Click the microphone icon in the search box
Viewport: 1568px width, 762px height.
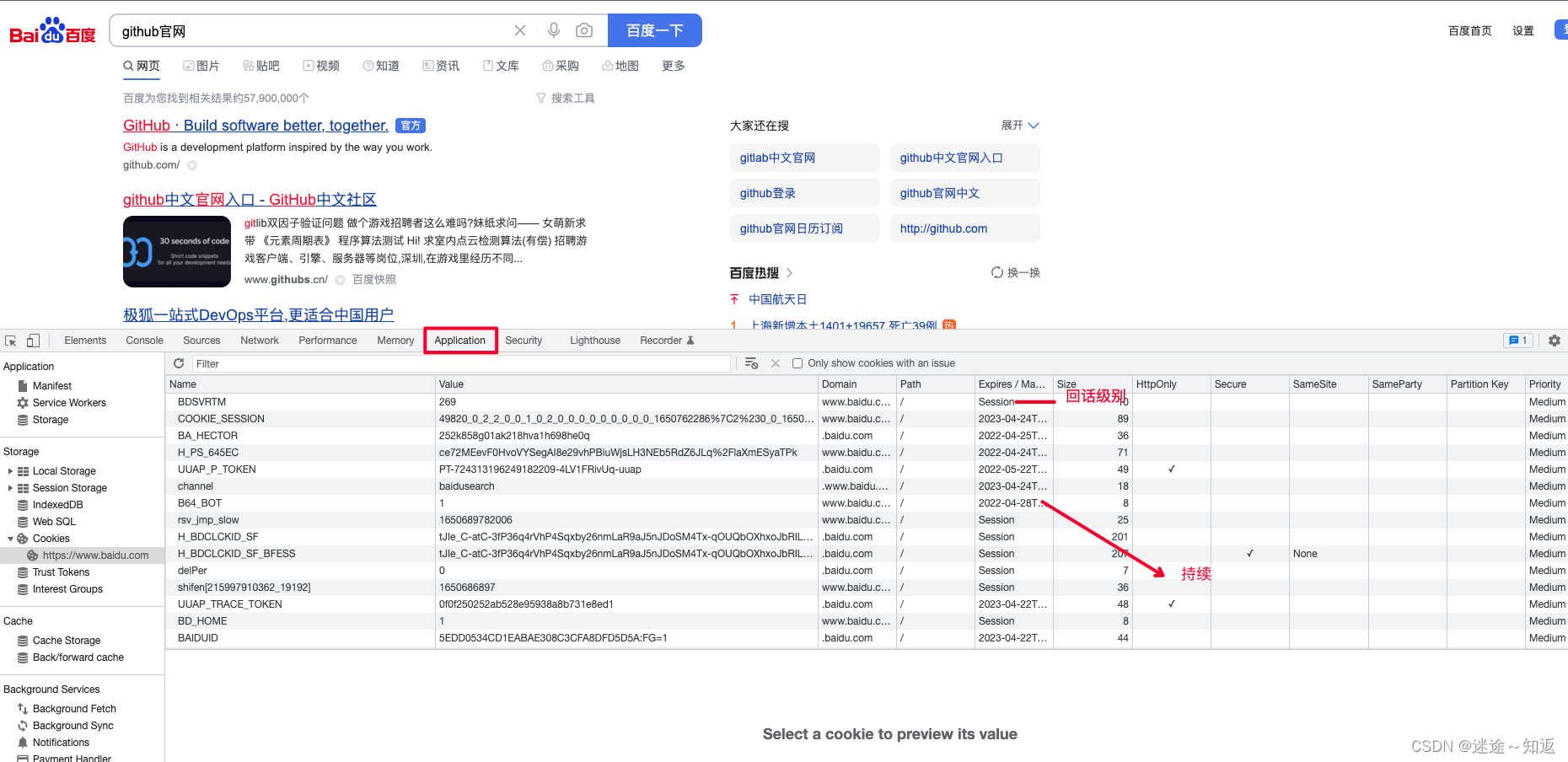tap(553, 30)
